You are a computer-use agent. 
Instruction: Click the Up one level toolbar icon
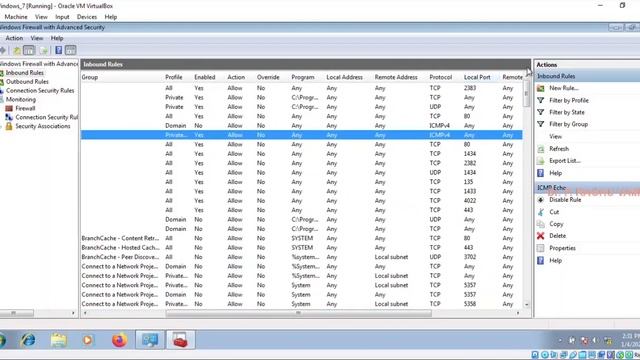(x=17, y=51)
